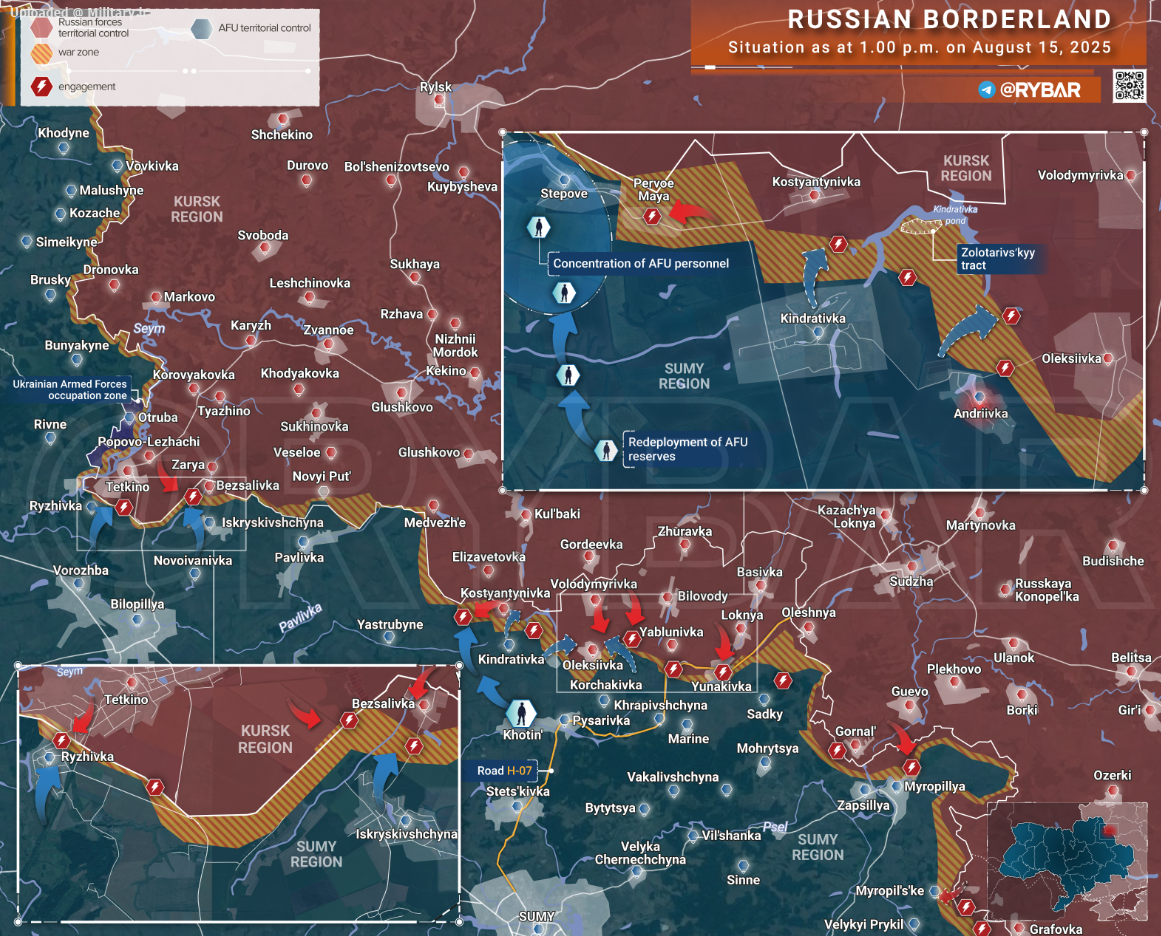Click the blue location dot at Khodyne

[x=64, y=147]
